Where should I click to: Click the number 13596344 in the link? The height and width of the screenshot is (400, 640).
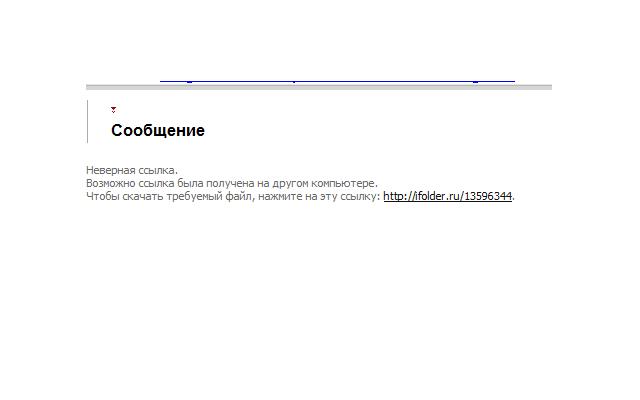(x=488, y=196)
